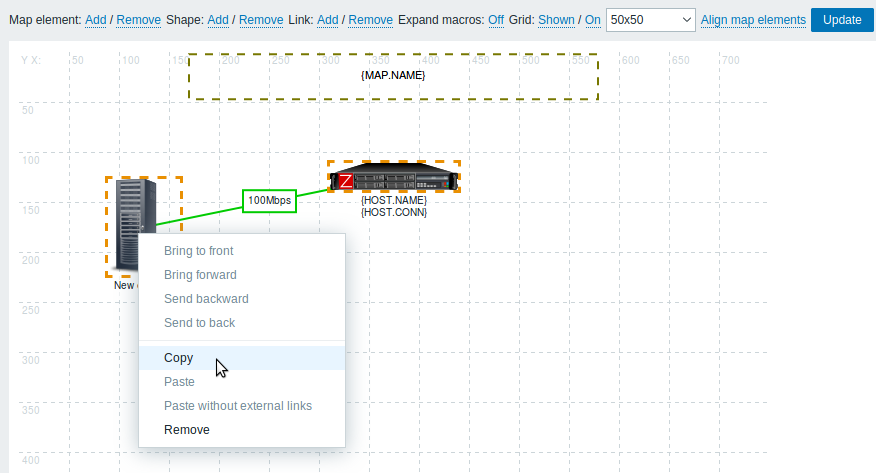The image size is (876, 473).
Task: Click Add next to Map element
Action: click(96, 20)
